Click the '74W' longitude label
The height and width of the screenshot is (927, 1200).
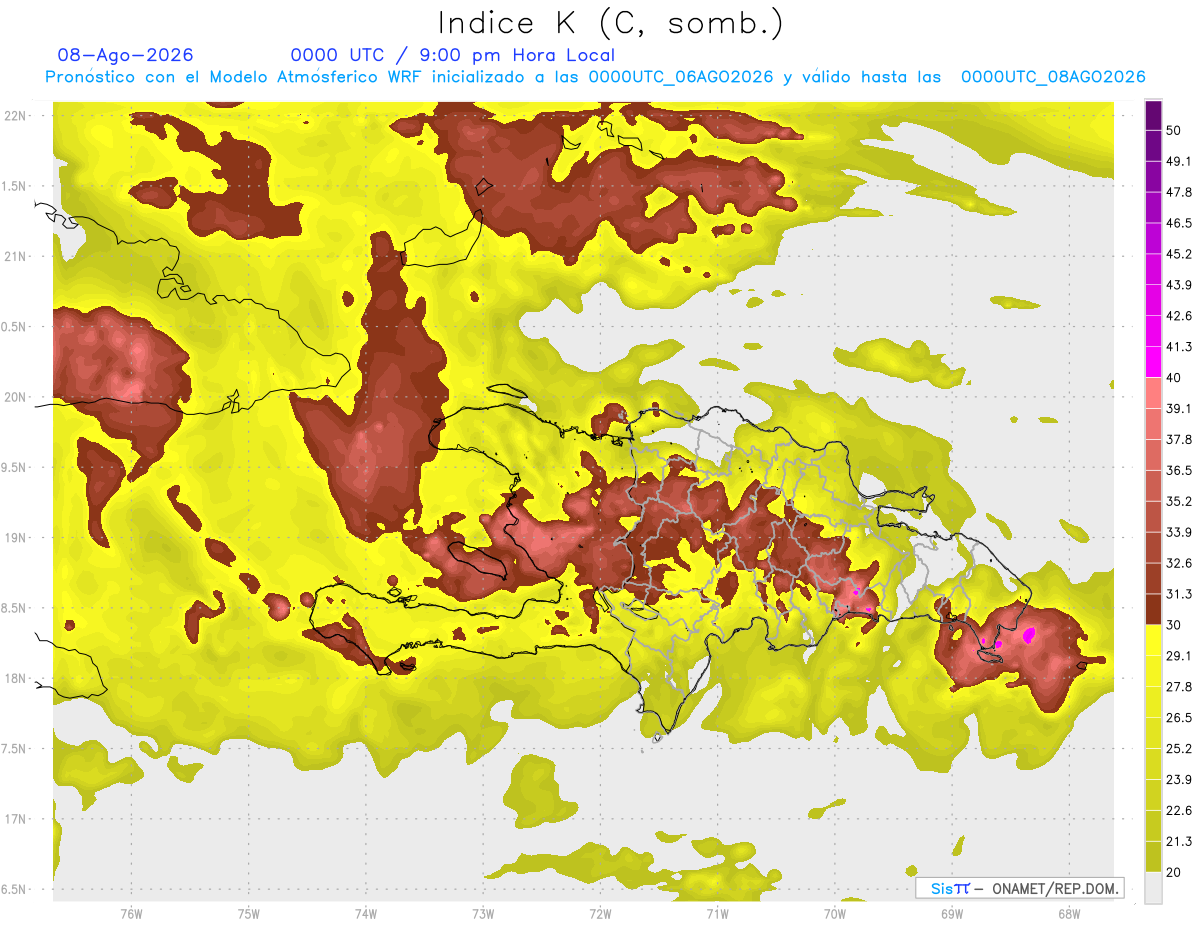pos(366,913)
